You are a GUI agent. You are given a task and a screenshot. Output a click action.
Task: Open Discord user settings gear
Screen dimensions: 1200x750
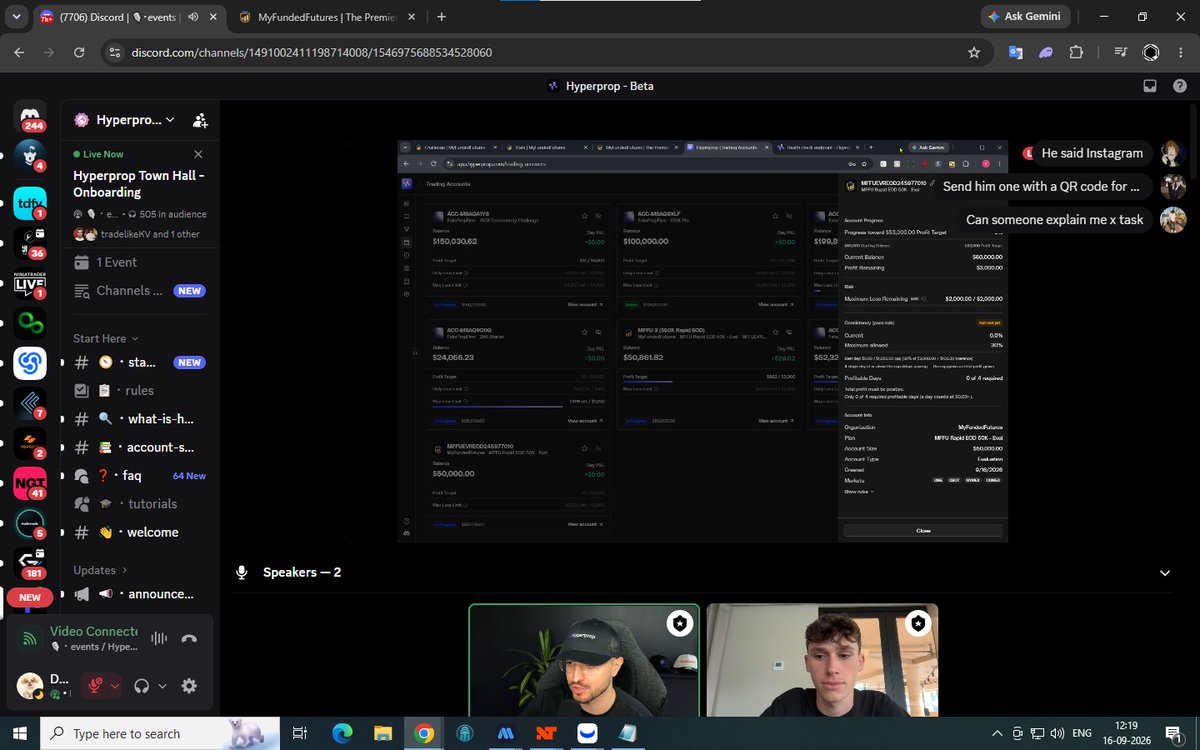coord(189,686)
